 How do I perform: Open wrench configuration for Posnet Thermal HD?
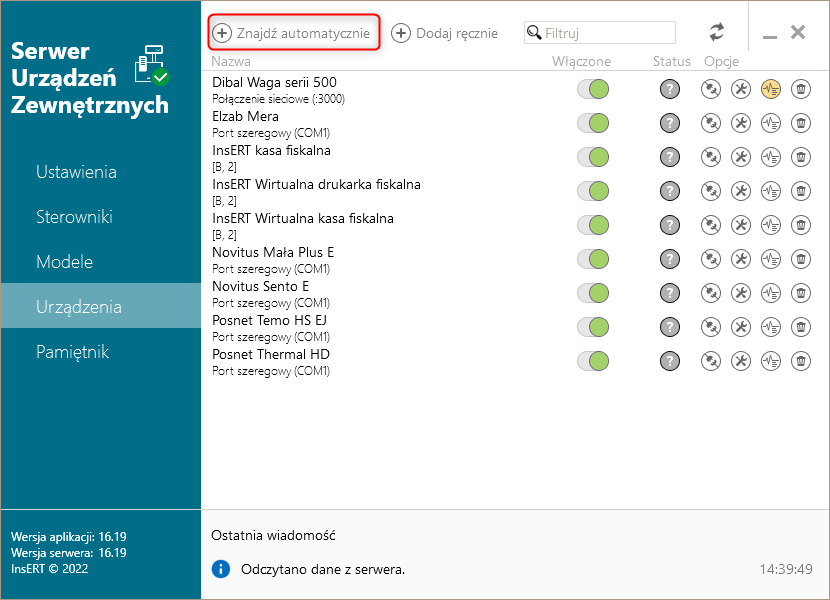pos(741,361)
